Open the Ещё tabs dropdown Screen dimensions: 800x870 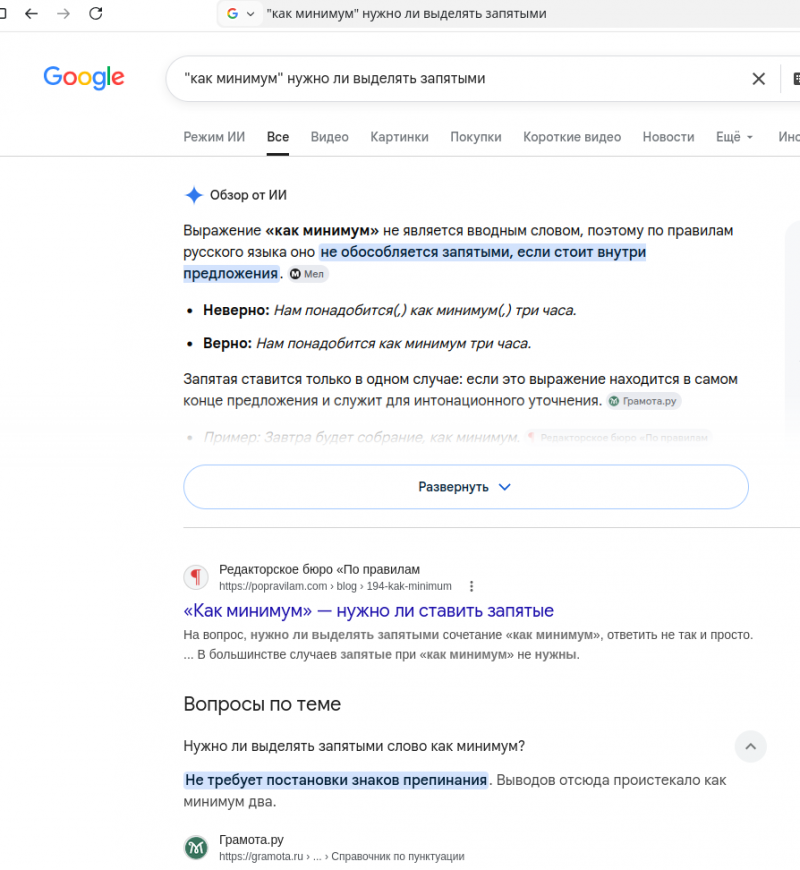point(734,137)
